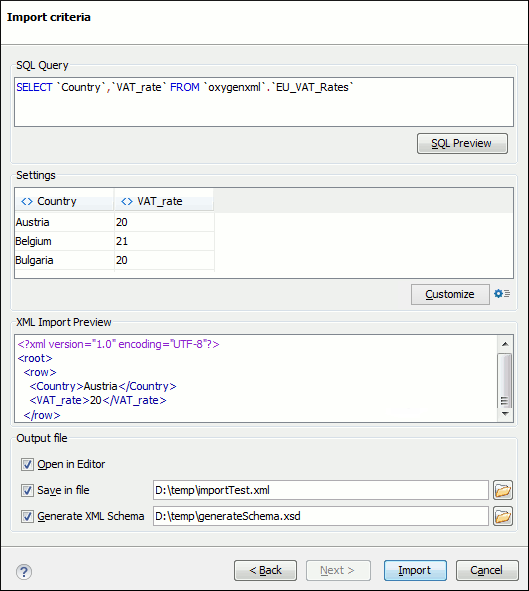Image resolution: width=529 pixels, height=591 pixels.
Task: Click the Country column element icon
Action: coord(27,201)
